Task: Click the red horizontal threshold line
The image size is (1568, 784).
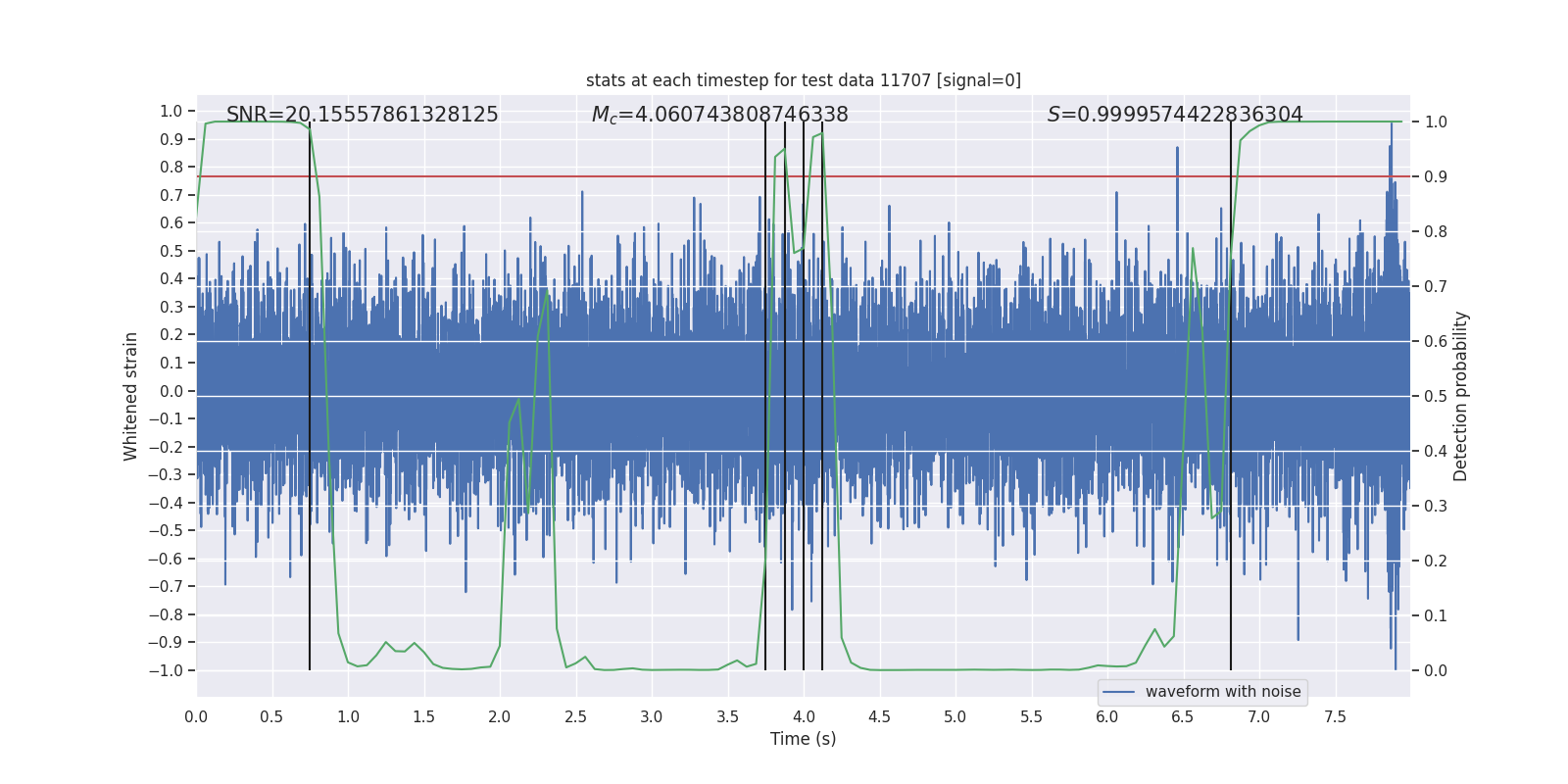Action: pos(804,176)
